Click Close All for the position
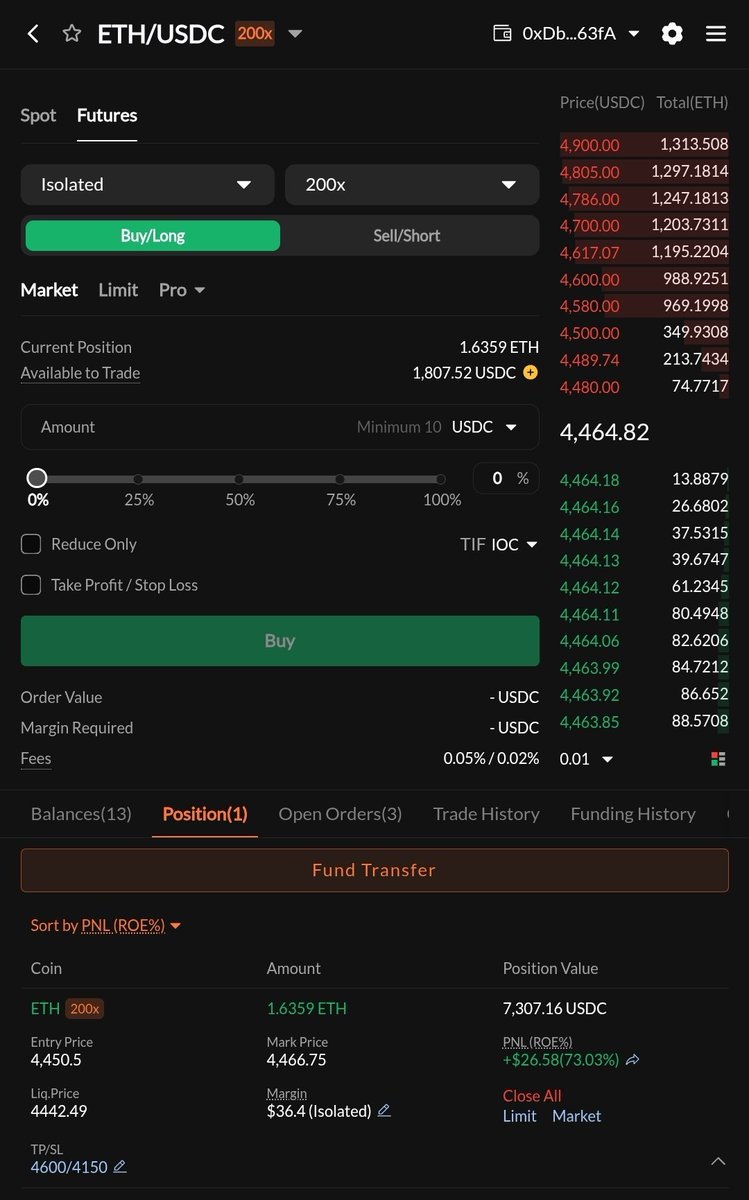This screenshot has height=1200, width=749. click(x=532, y=1096)
